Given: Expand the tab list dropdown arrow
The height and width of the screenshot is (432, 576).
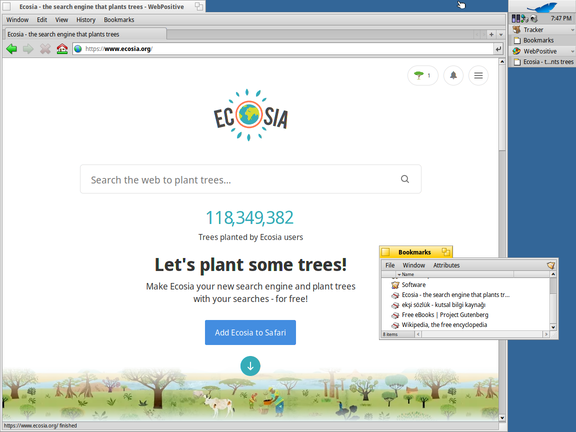Looking at the screenshot, I should tap(501, 34).
